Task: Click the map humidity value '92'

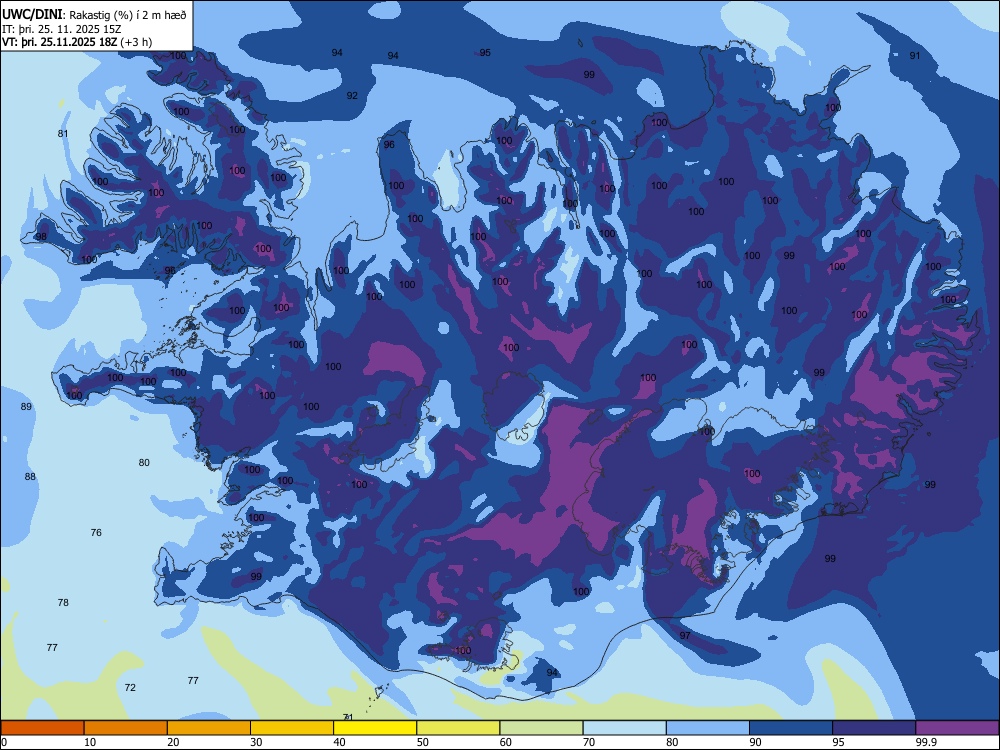Action: [x=352, y=96]
